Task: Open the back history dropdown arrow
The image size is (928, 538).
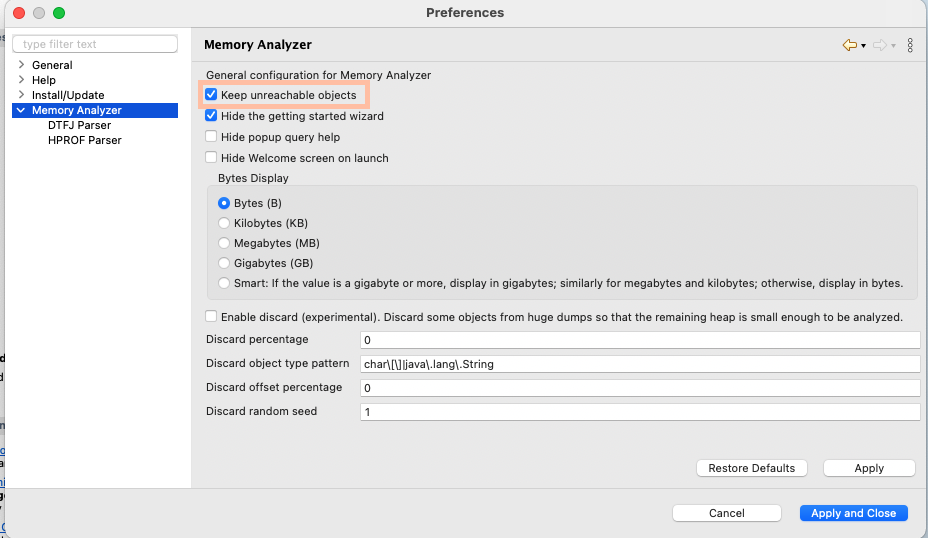Action: [x=863, y=46]
